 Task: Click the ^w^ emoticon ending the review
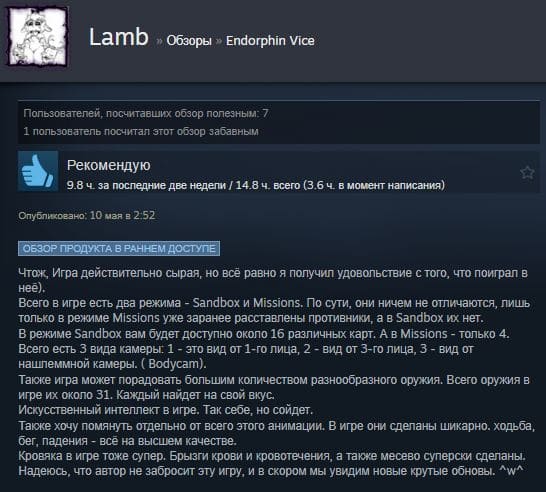(x=511, y=471)
